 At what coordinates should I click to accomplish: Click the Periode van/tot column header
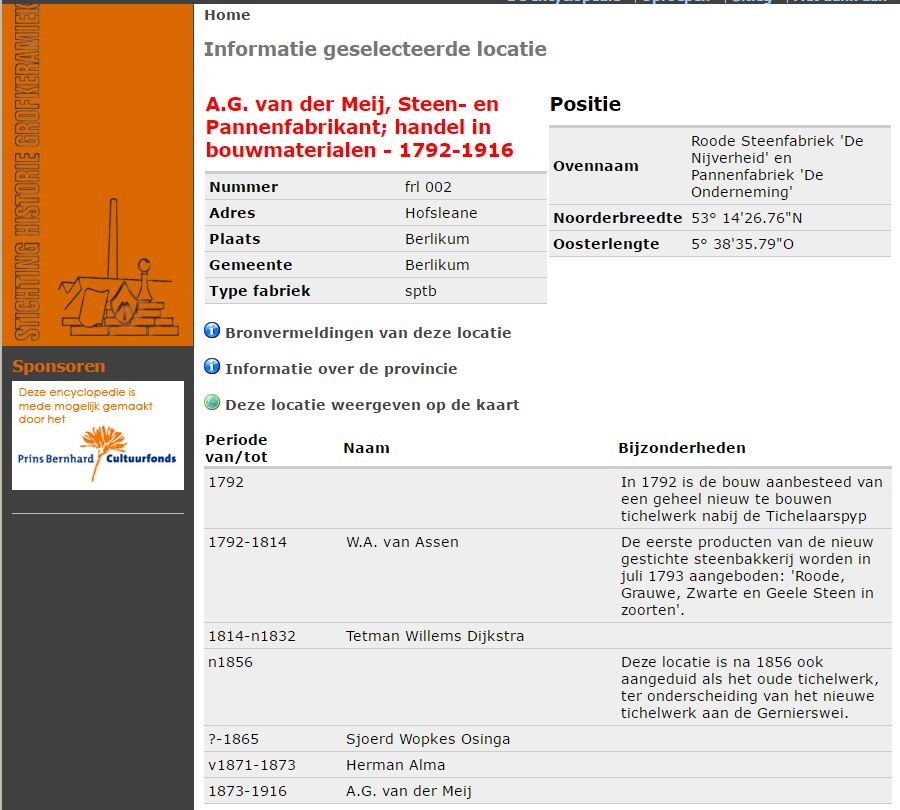tap(237, 448)
